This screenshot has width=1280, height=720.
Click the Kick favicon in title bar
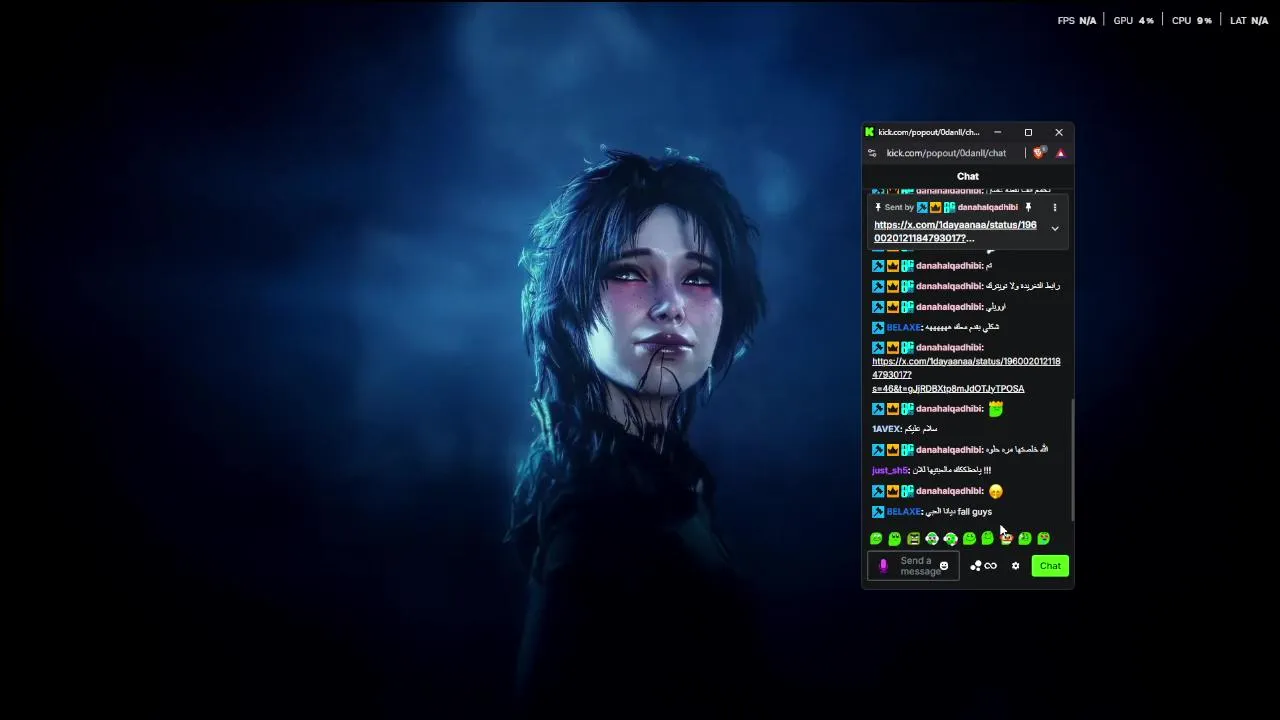pyautogui.click(x=870, y=132)
